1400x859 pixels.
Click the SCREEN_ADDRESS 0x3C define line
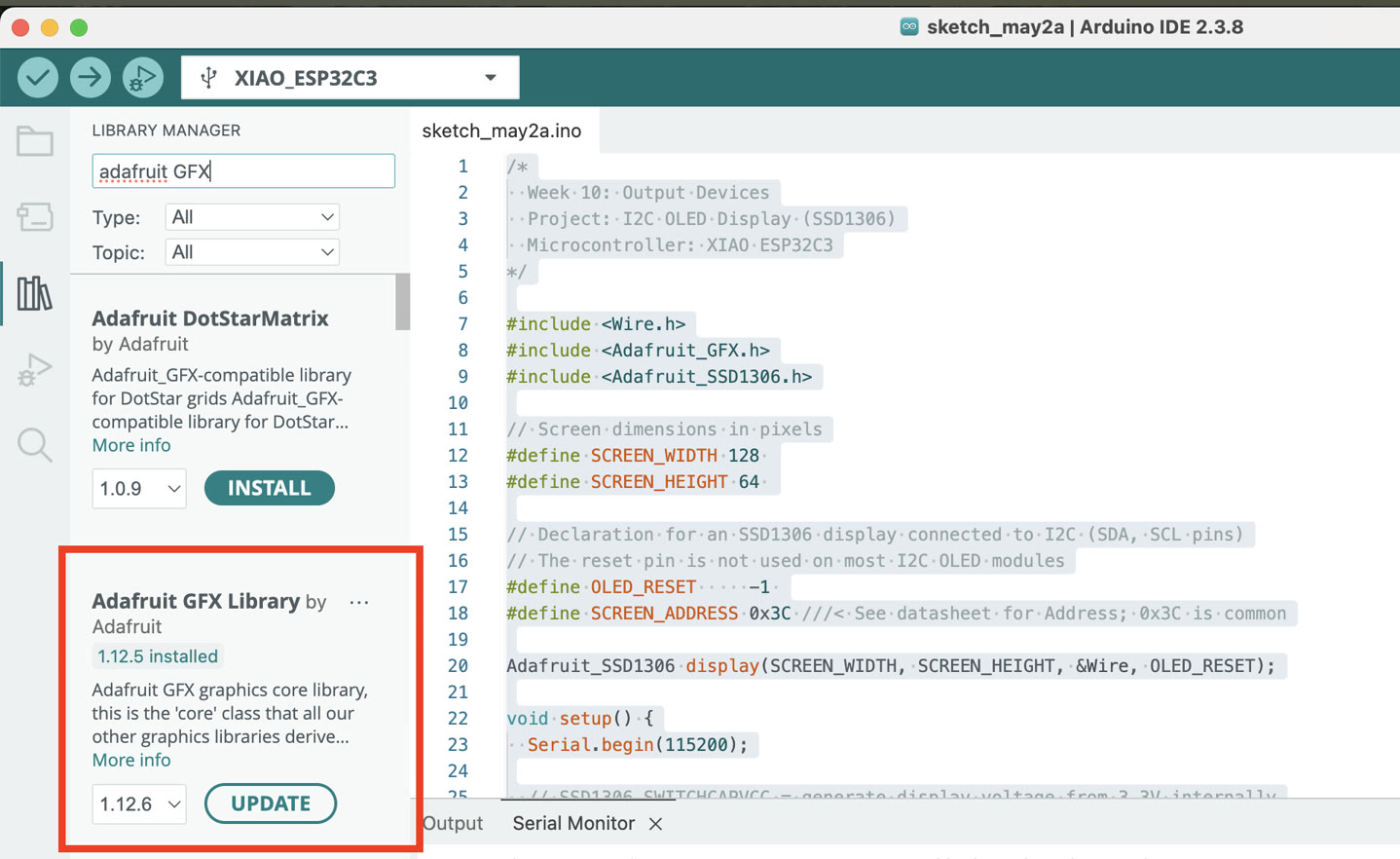pyautogui.click(x=897, y=614)
